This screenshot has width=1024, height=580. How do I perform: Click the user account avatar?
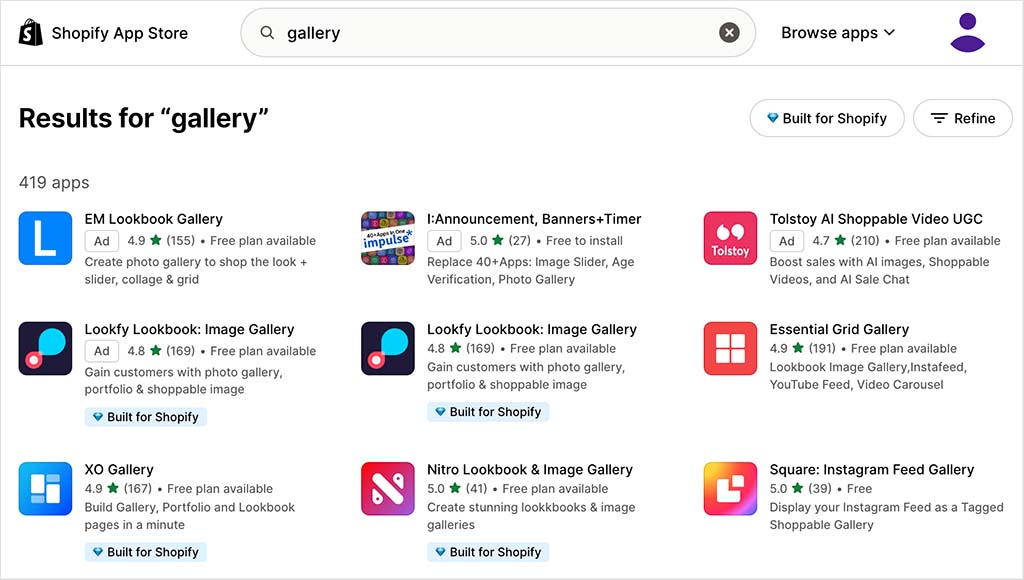966,32
